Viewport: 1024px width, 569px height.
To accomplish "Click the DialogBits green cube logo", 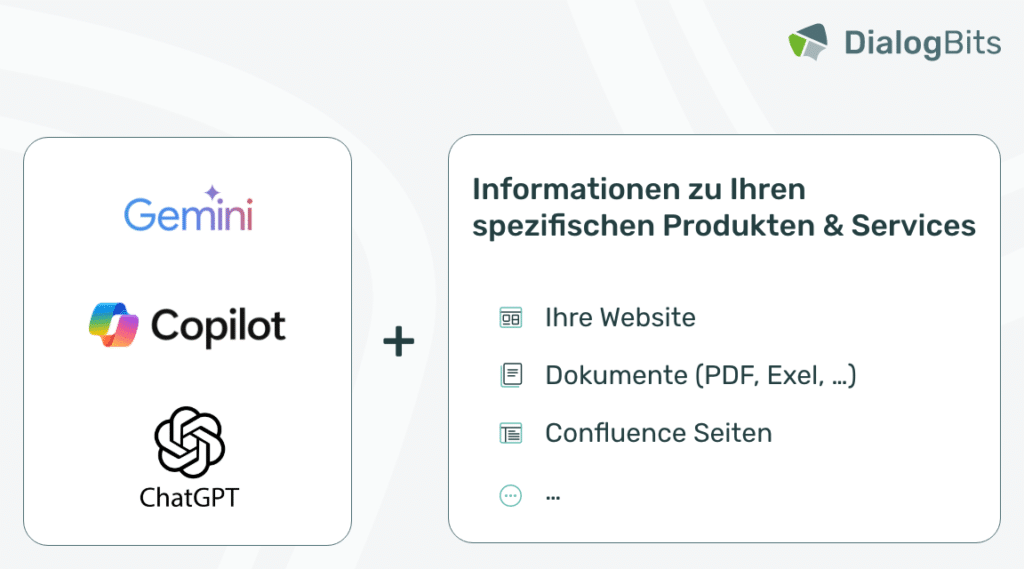I will point(808,42).
